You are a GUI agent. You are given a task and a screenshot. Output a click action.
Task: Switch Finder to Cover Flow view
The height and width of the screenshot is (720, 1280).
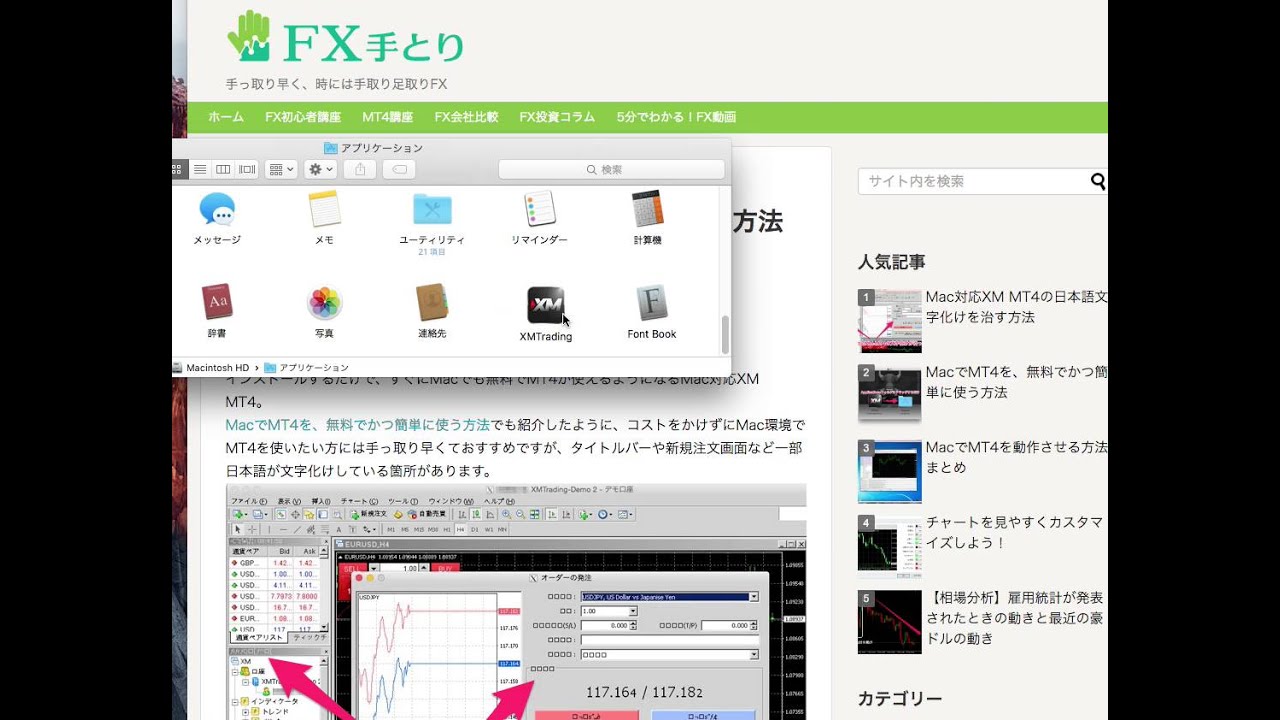point(247,170)
